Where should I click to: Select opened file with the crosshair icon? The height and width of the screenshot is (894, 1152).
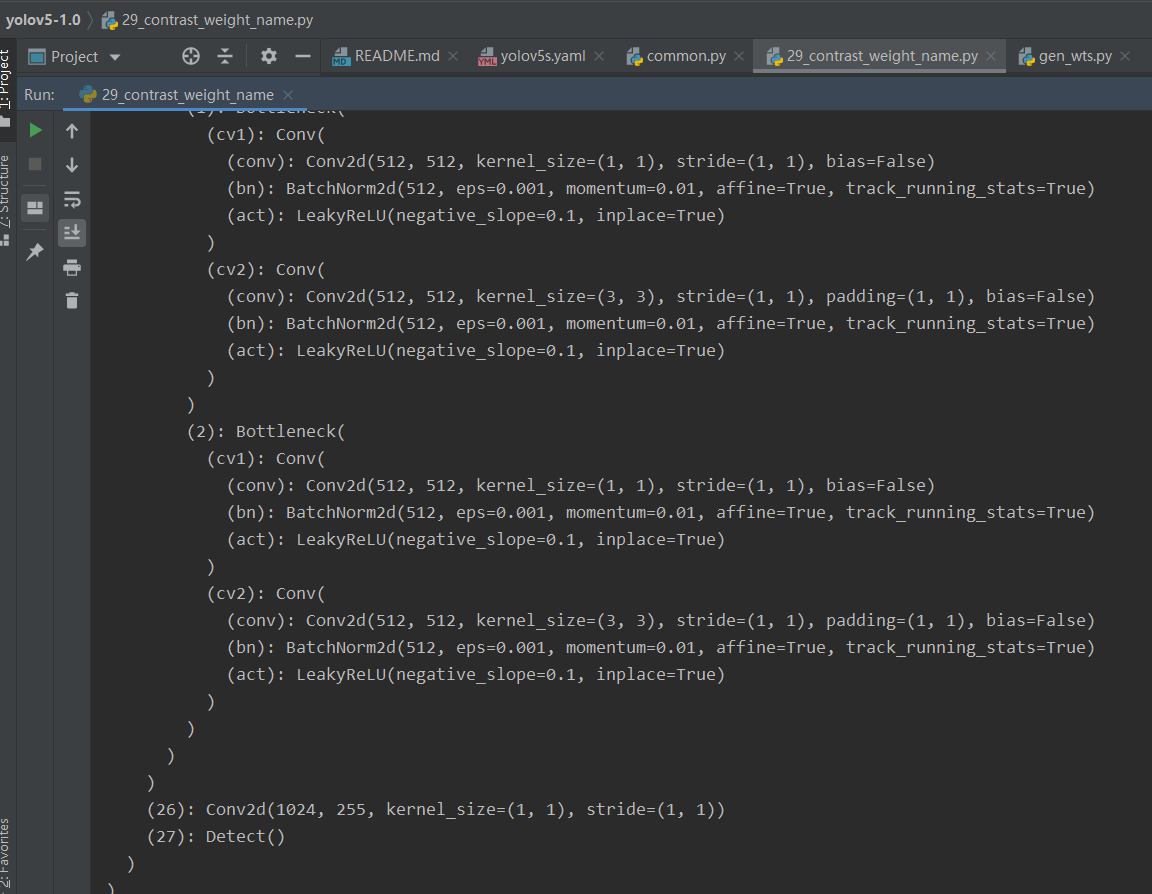(x=190, y=57)
